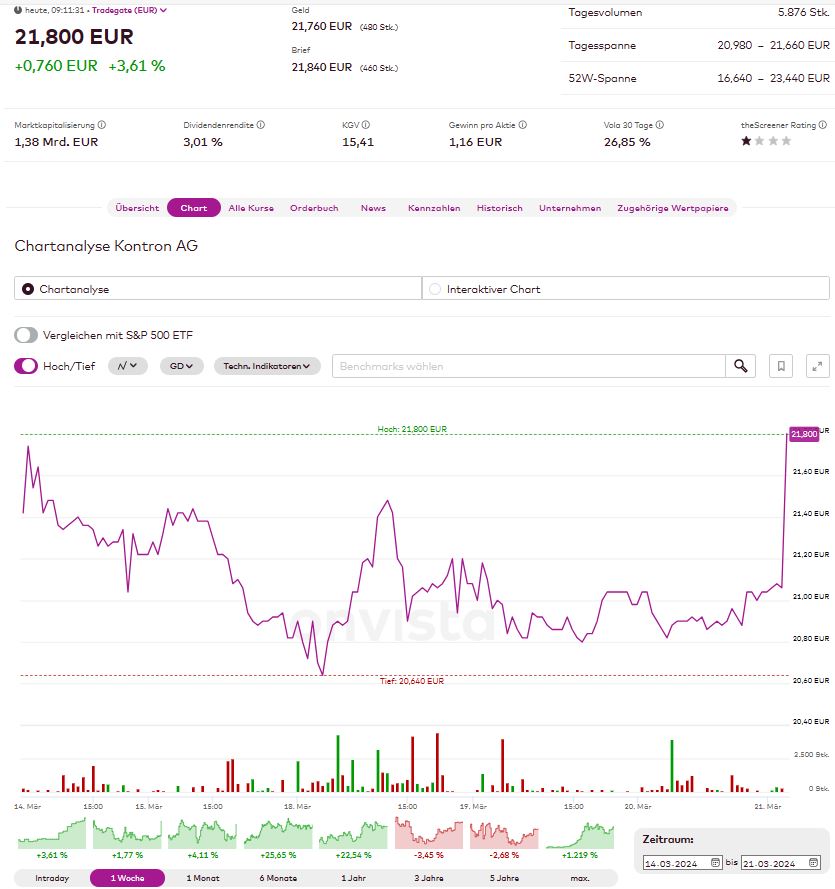Image resolution: width=835 pixels, height=889 pixels.
Task: Toggle the Hoch/Tief display
Action: (24, 366)
